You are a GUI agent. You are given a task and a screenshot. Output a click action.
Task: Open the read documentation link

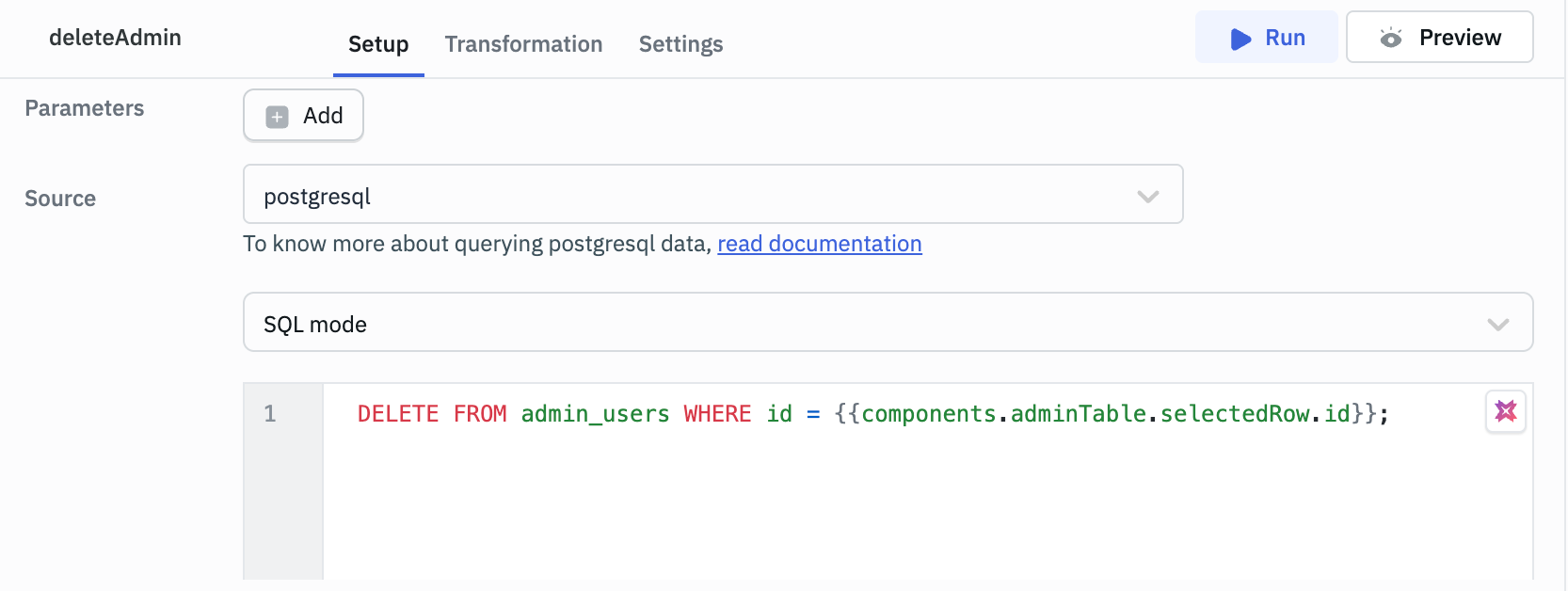(x=819, y=244)
